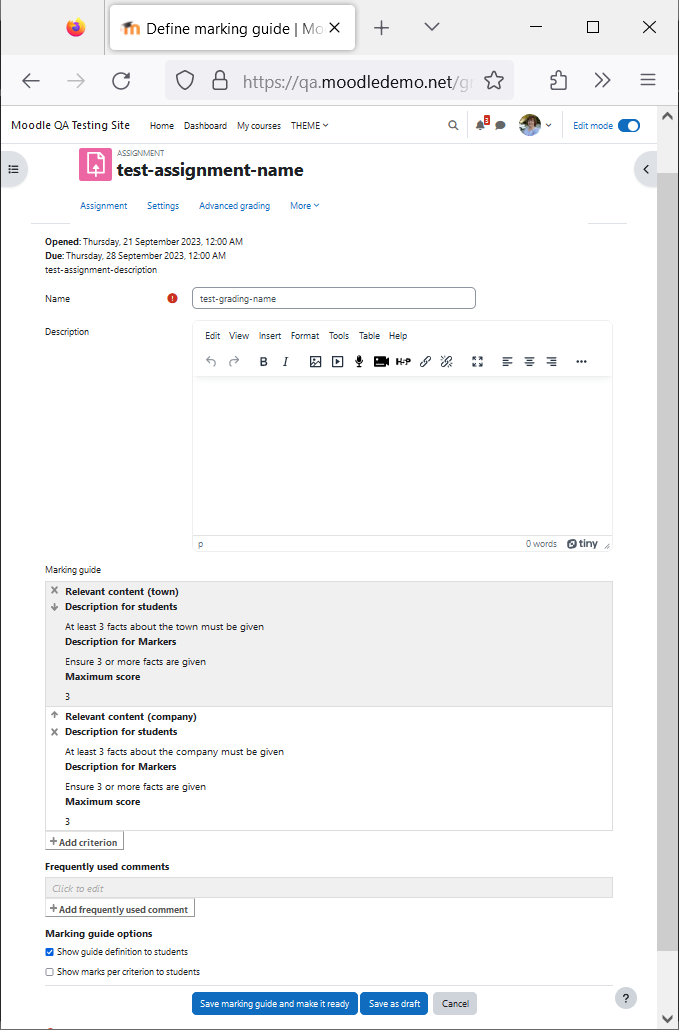Click the record video camera icon
The width and height of the screenshot is (679, 1030).
pos(382,361)
